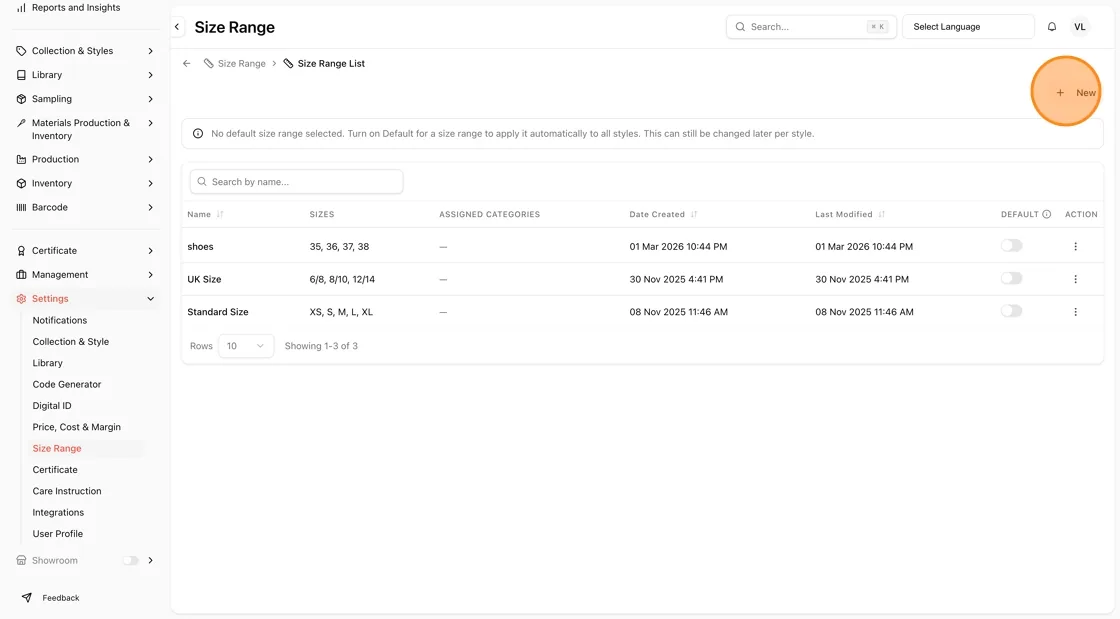This screenshot has height=619, width=1120.
Task: Open User Profile settings
Action: [x=57, y=534]
